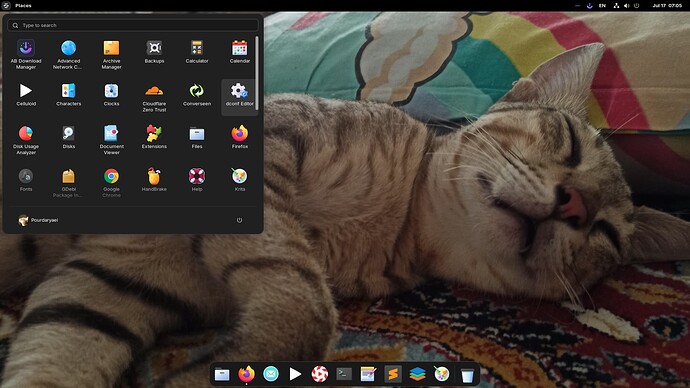Click the network icon in system tray
This screenshot has height=388, width=690.
(x=616, y=6)
